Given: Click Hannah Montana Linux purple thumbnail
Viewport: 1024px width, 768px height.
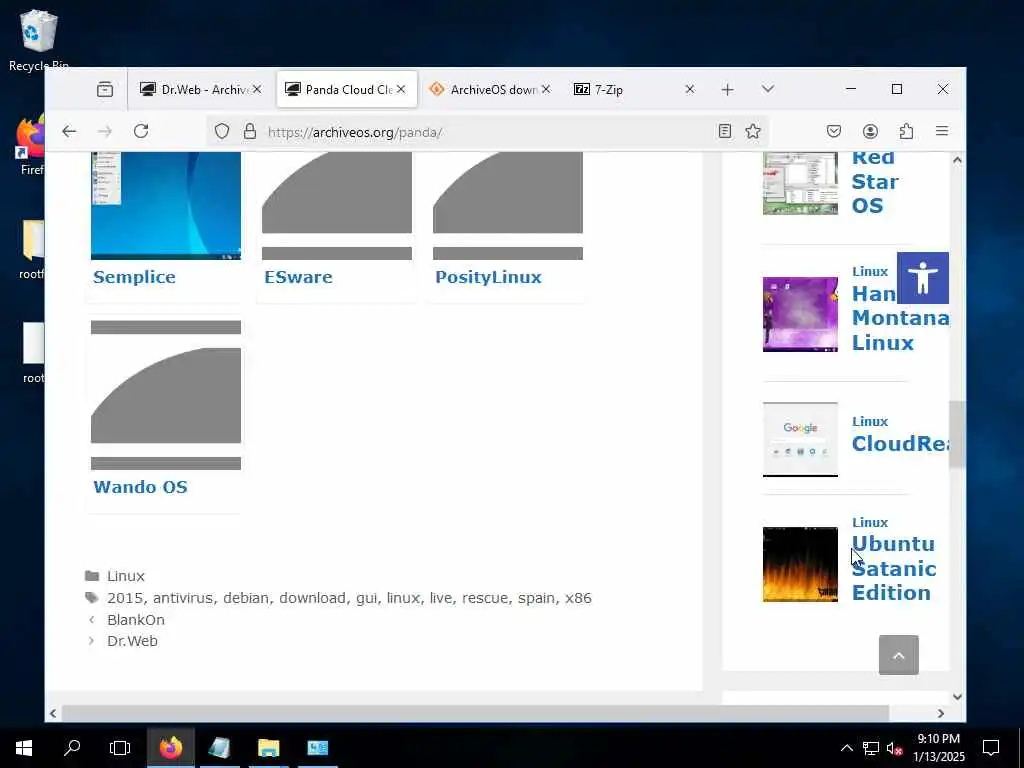Looking at the screenshot, I should (800, 314).
